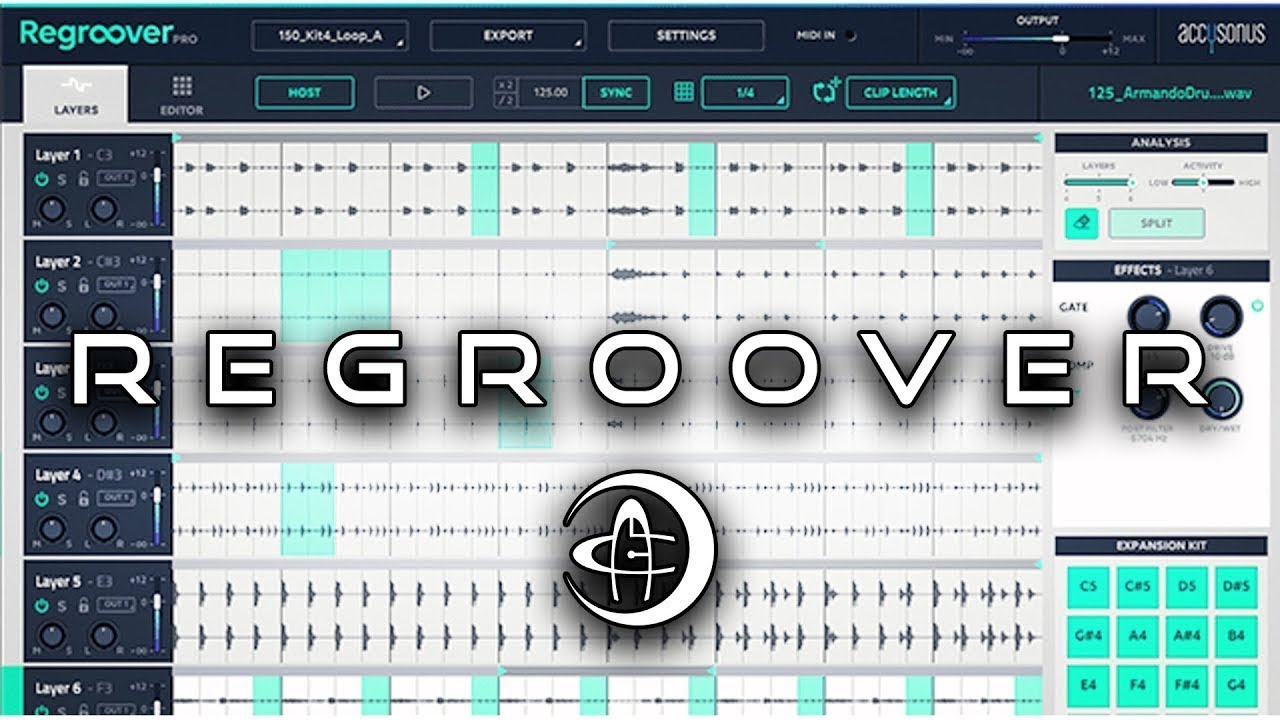Switch to the EDITOR tab
This screenshot has height=720, width=1280.
point(182,94)
